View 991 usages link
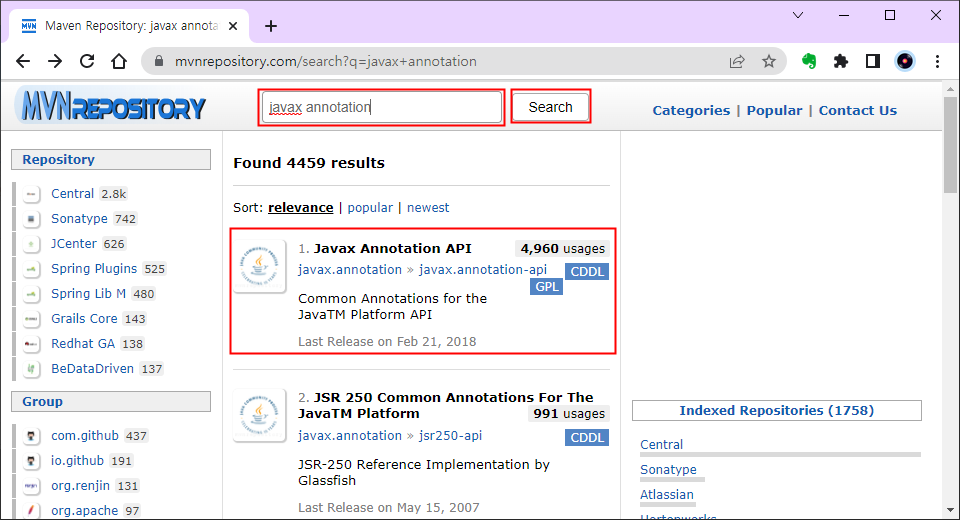 tap(569, 414)
